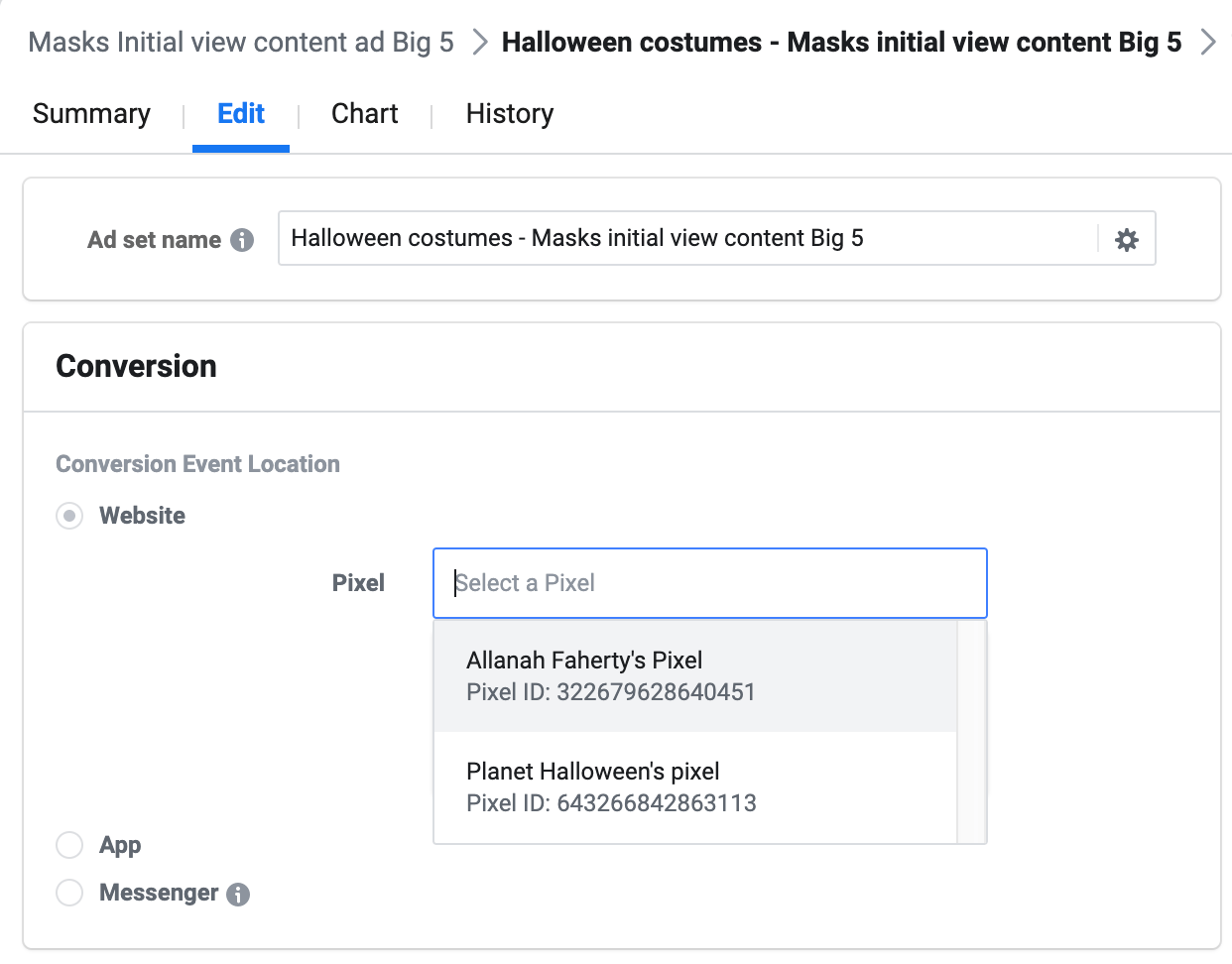Open the Ad set name info tooltip
The width and height of the screenshot is (1232, 964).
pos(243,239)
